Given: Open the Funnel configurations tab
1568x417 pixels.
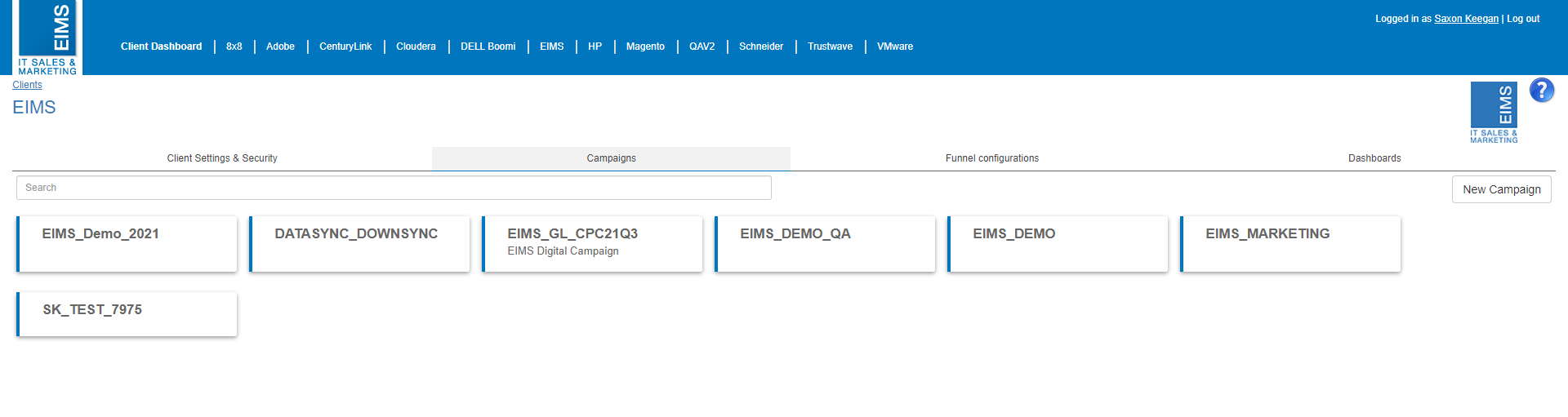Looking at the screenshot, I should 992,158.
